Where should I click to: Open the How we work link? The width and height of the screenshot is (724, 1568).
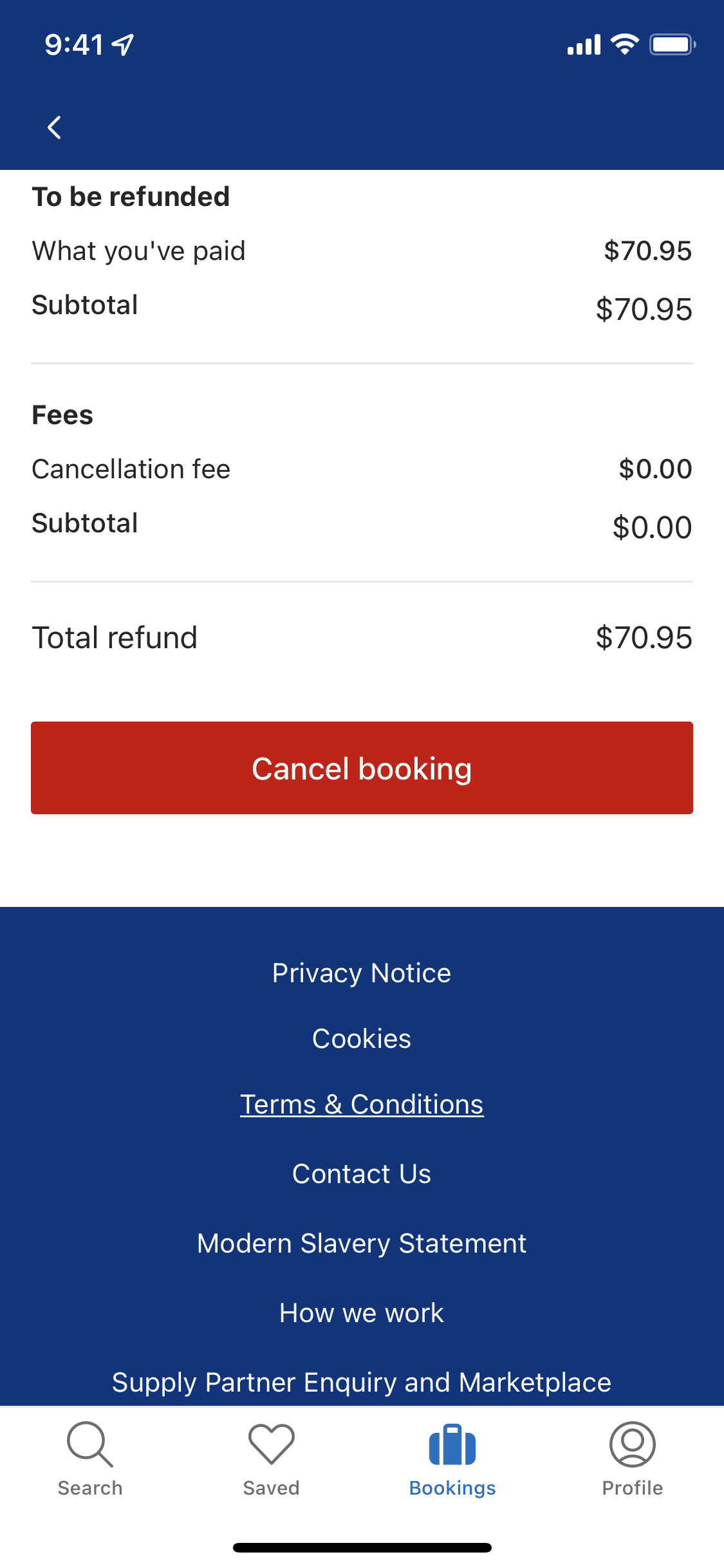(x=362, y=1313)
